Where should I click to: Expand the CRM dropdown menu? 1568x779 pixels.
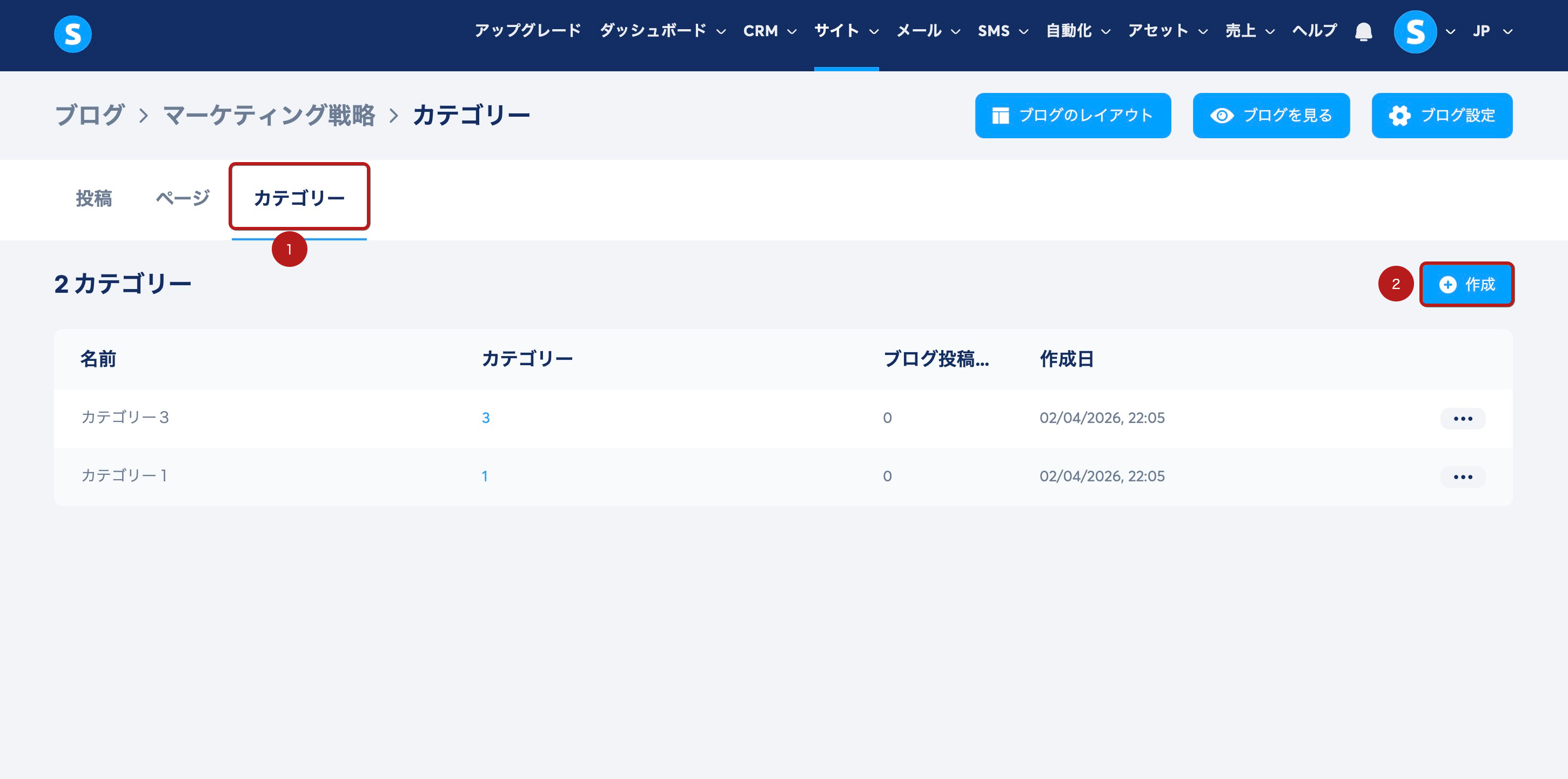tap(769, 31)
